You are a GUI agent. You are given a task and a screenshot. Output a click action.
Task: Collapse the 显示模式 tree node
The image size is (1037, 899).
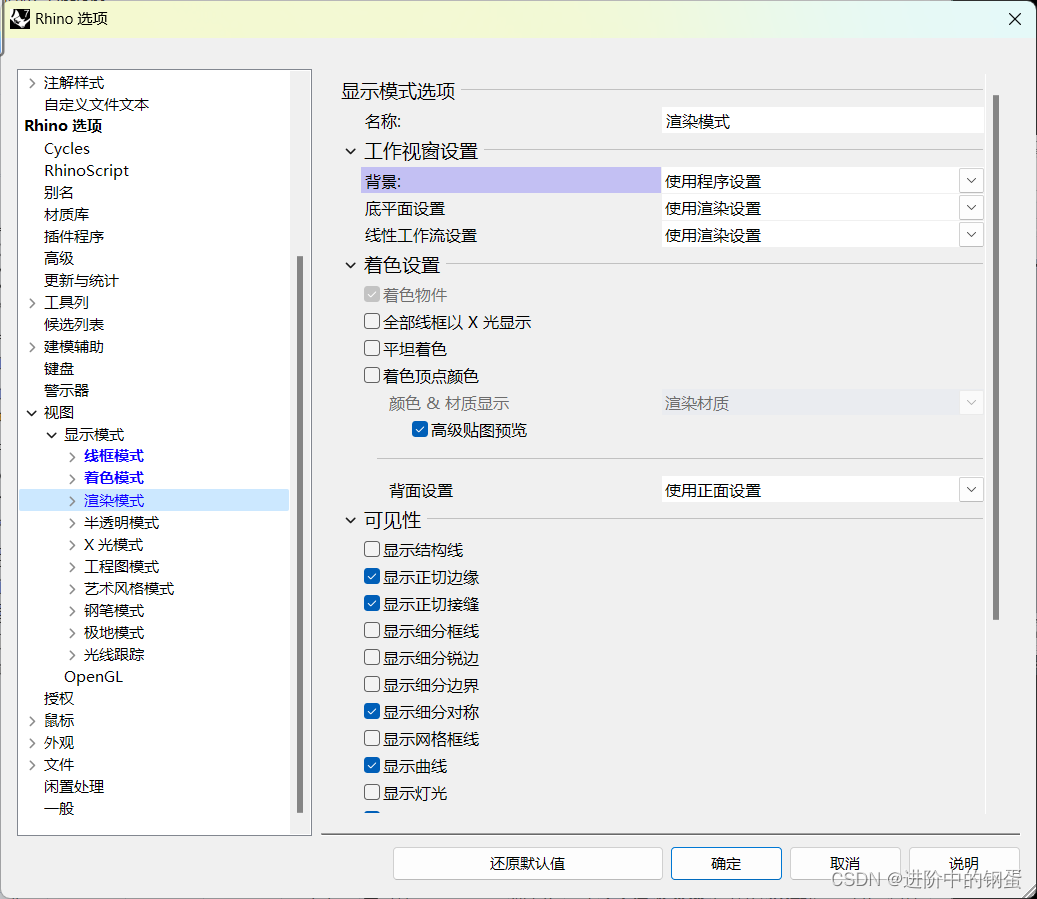pos(52,435)
